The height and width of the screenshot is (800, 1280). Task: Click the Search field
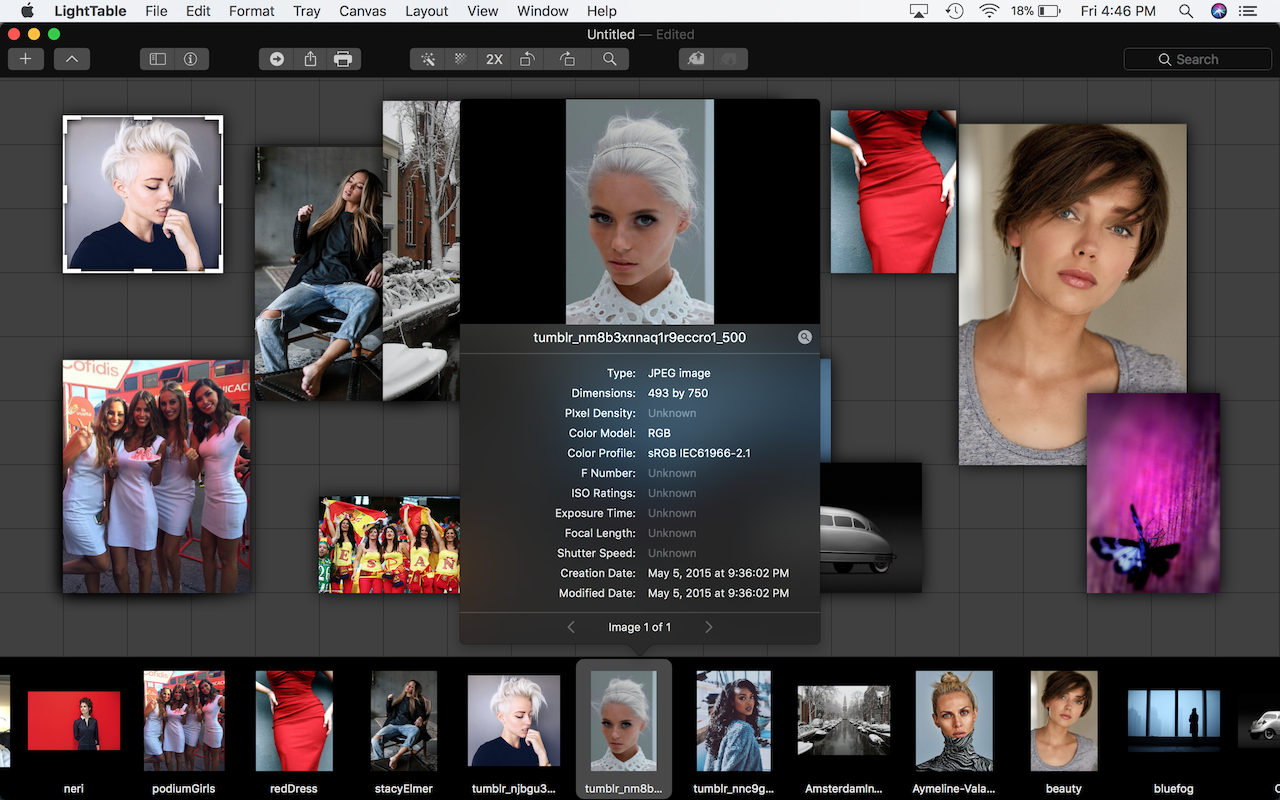(x=1197, y=59)
